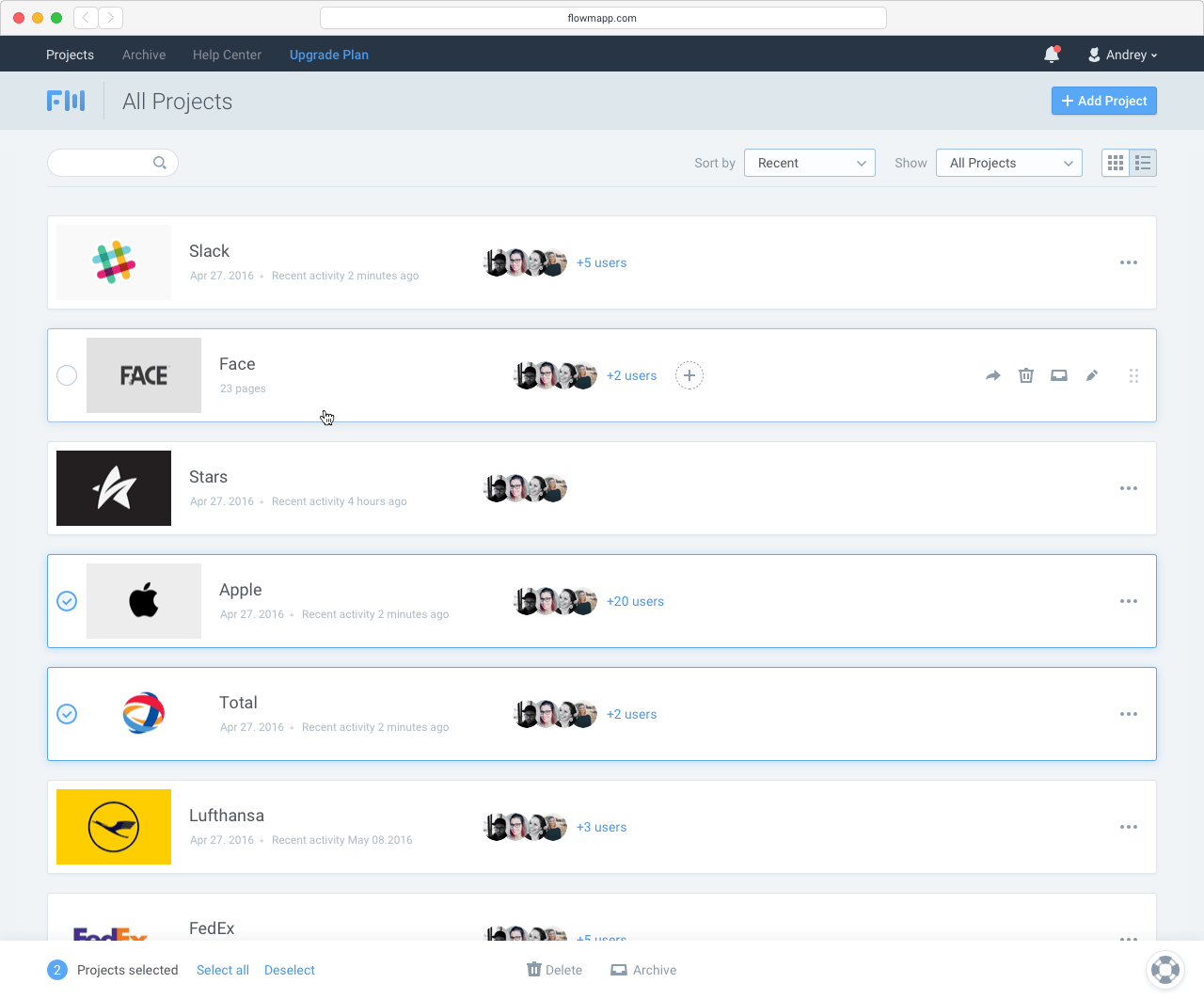Click the Lufthansa project title
The image size is (1204, 999).
pos(227,816)
